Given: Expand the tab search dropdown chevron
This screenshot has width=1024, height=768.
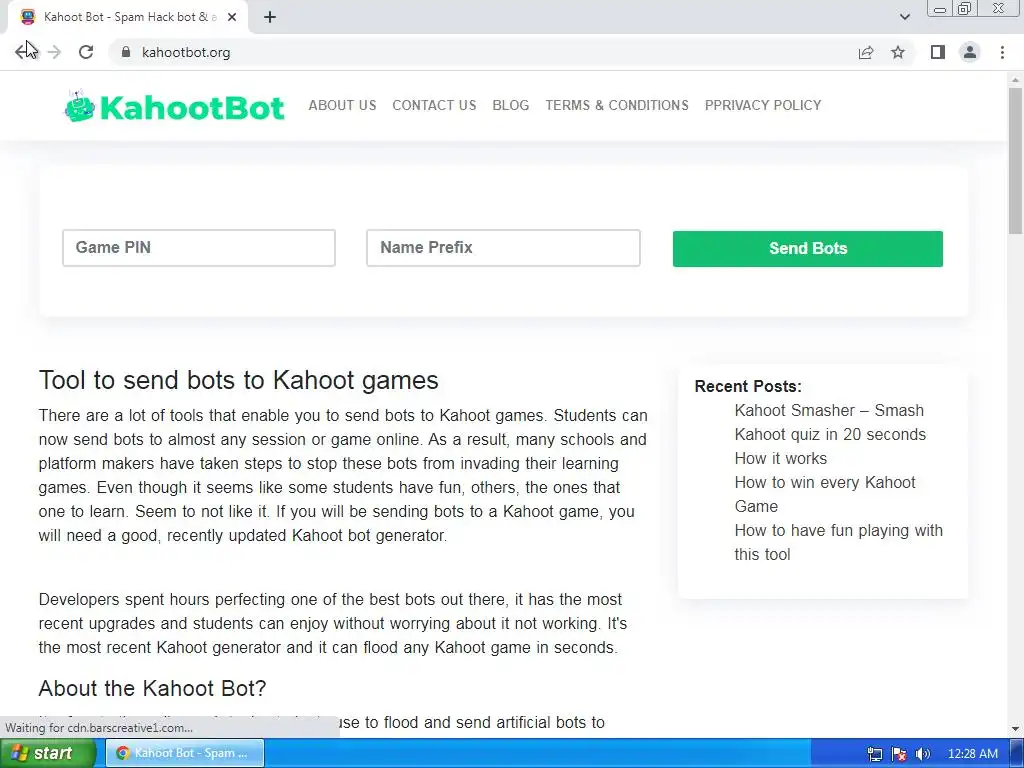Looking at the screenshot, I should 904,17.
